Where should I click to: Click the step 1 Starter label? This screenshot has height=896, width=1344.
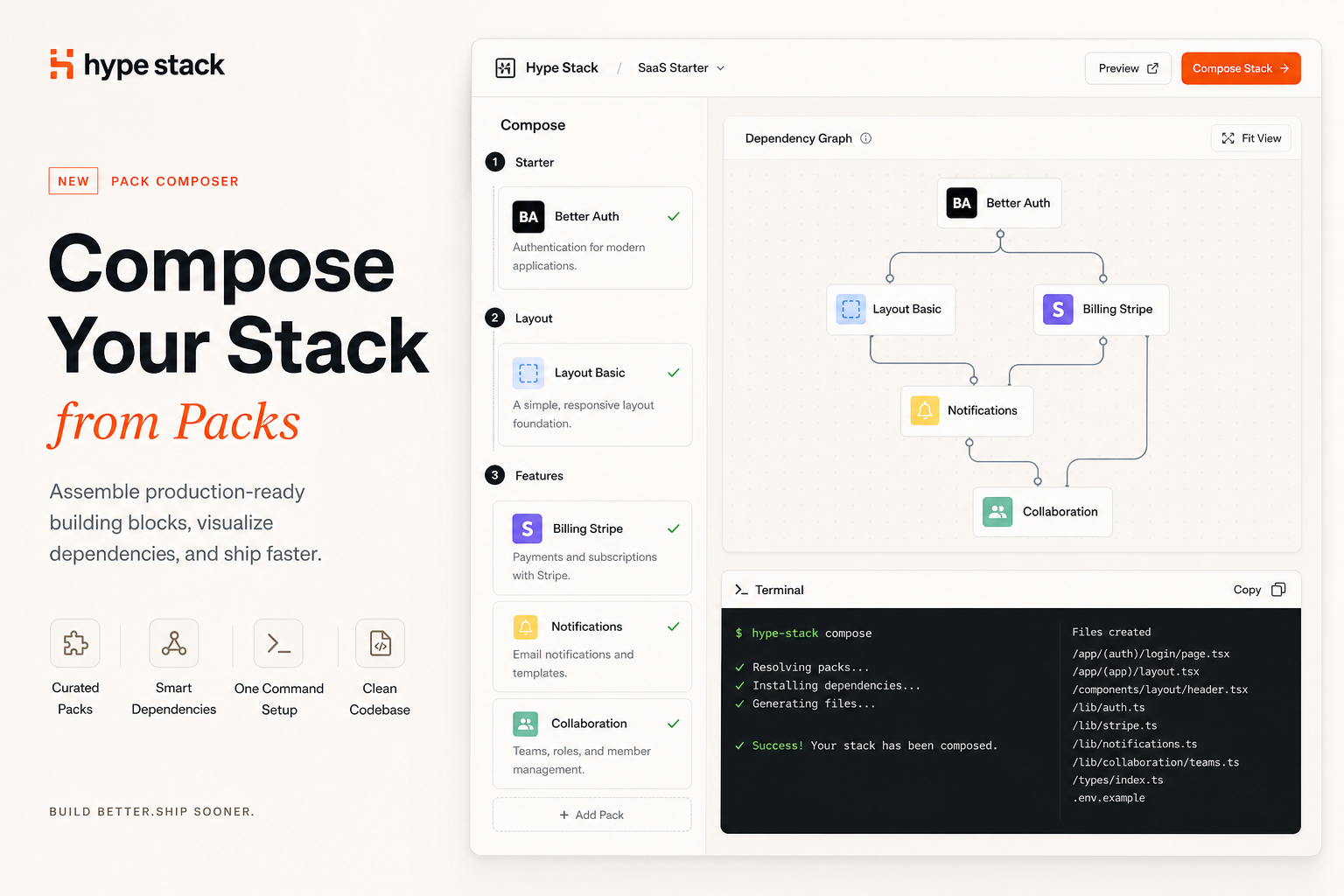[534, 163]
